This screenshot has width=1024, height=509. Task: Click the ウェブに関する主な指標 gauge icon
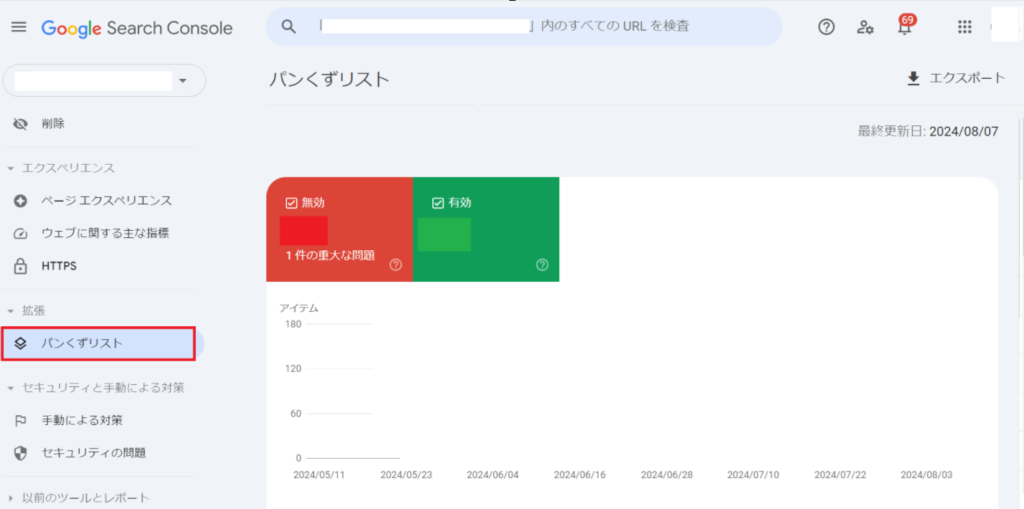[x=20, y=233]
